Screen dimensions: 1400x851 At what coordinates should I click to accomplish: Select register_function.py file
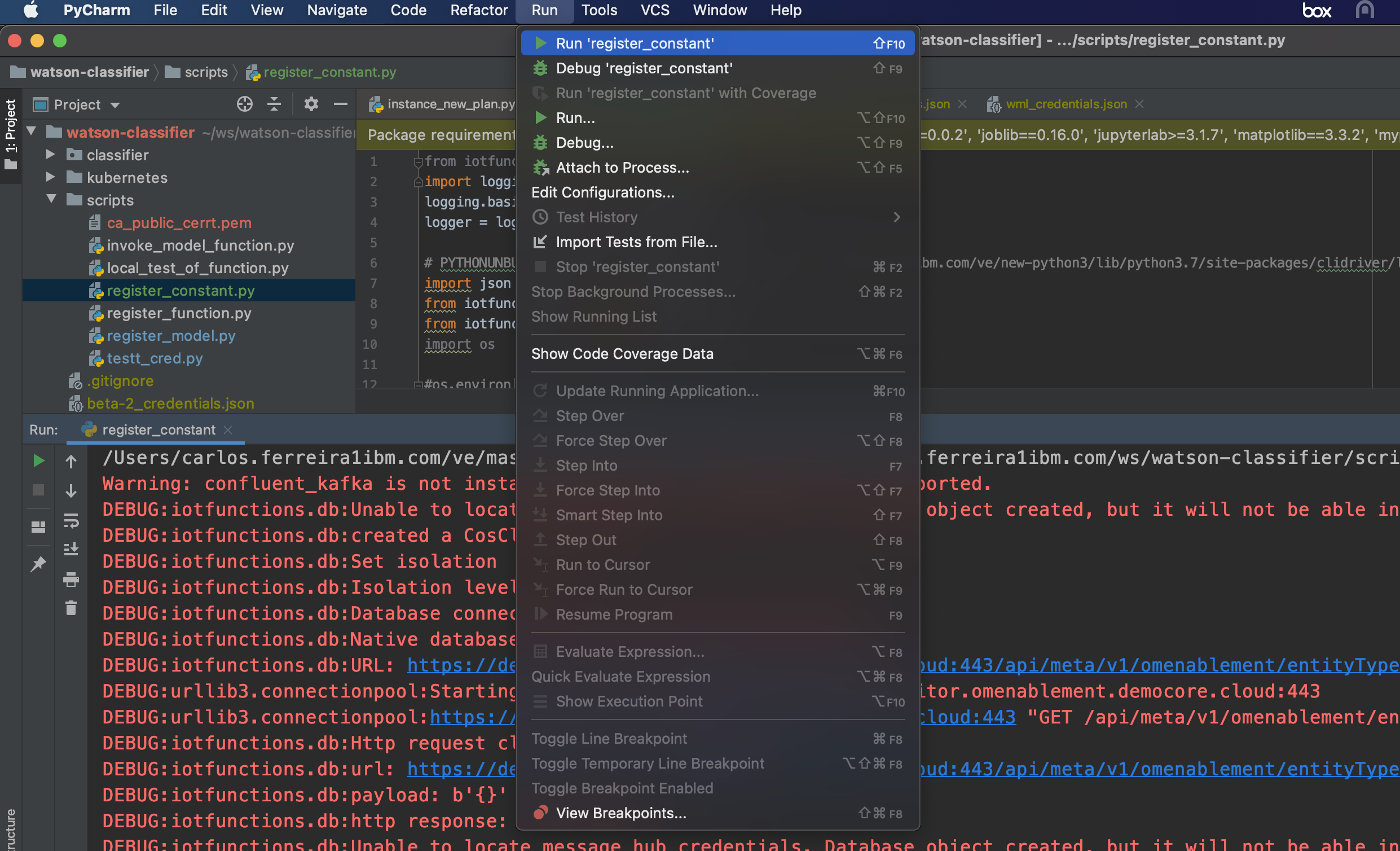coord(178,313)
